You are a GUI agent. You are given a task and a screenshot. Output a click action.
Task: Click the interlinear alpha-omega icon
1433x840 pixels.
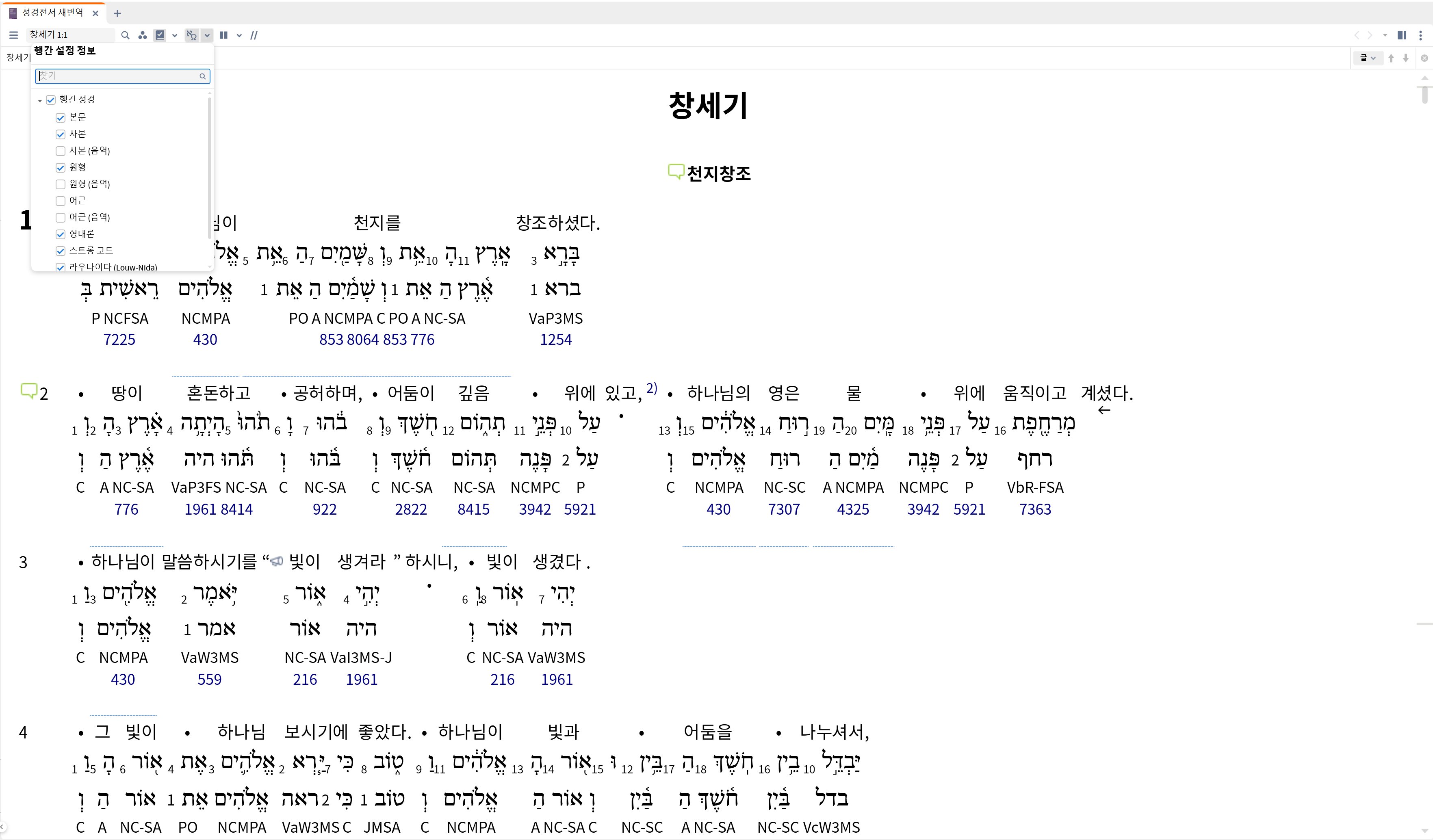pos(192,35)
